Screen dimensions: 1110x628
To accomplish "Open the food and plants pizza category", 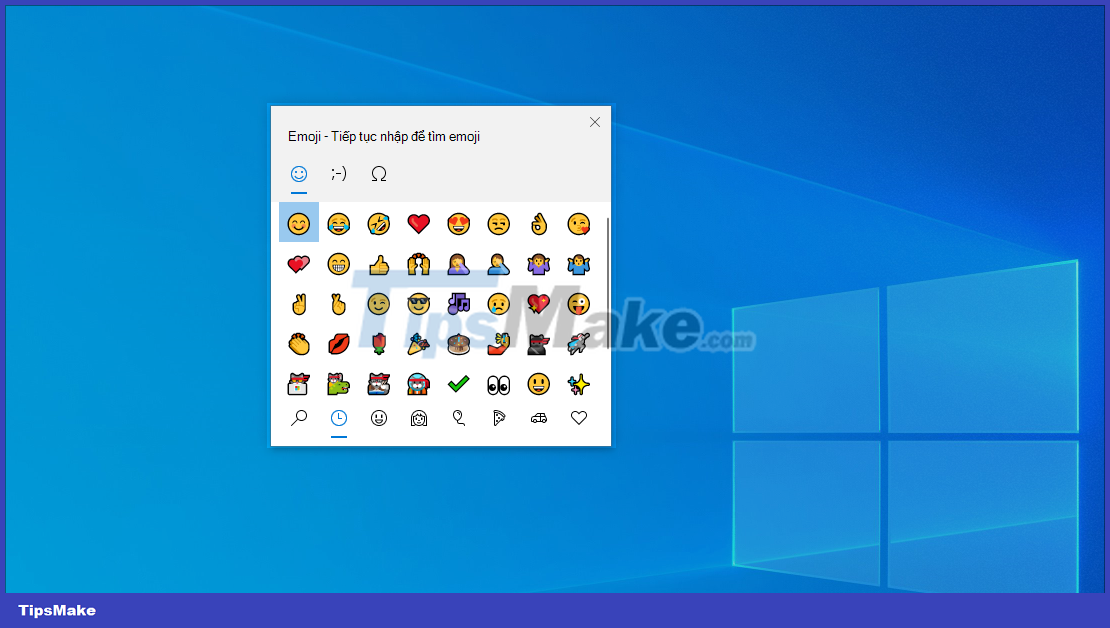I will [498, 418].
